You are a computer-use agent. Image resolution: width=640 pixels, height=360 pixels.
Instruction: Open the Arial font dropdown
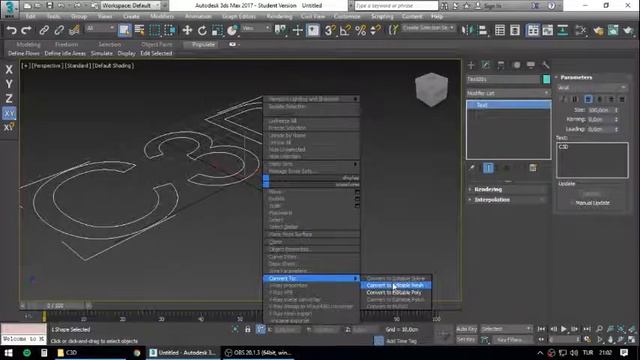(x=592, y=88)
